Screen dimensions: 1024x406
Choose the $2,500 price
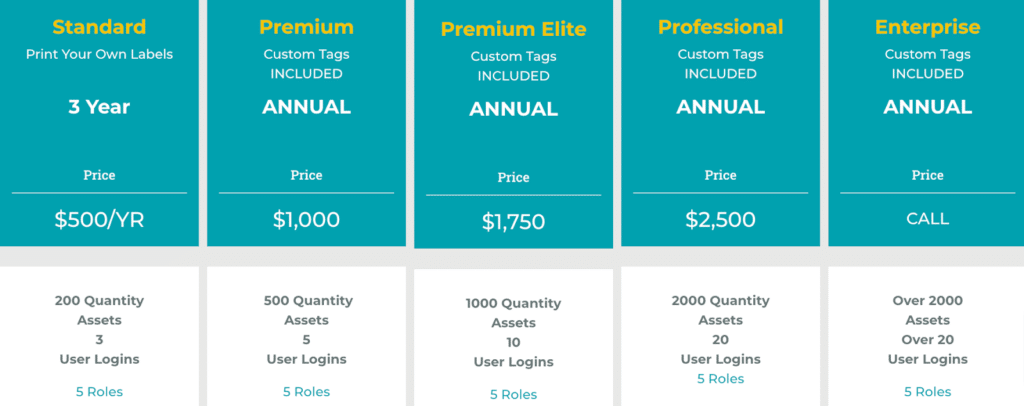(x=720, y=220)
